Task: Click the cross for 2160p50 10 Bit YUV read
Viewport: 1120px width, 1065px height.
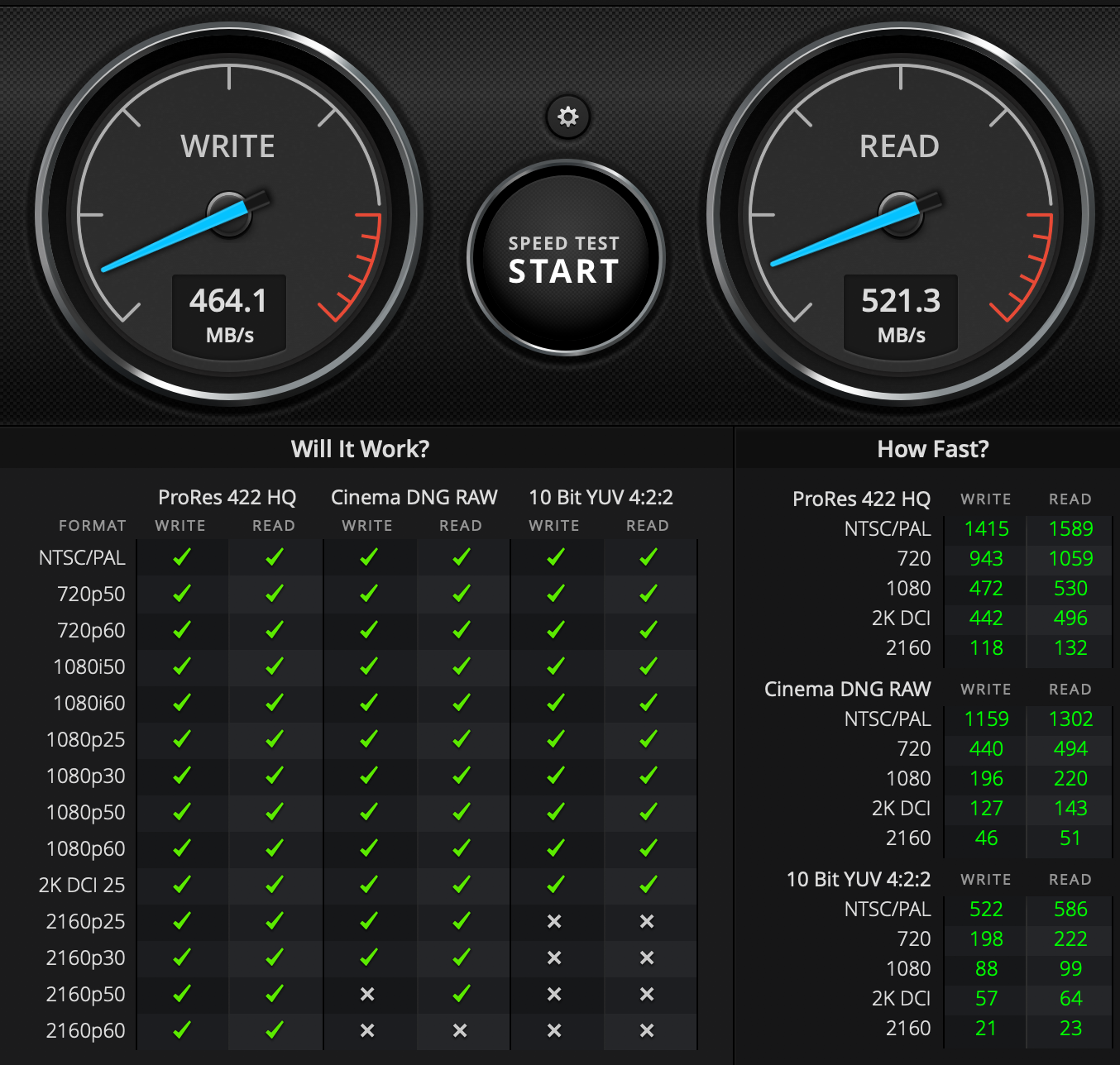Action: click(x=647, y=994)
